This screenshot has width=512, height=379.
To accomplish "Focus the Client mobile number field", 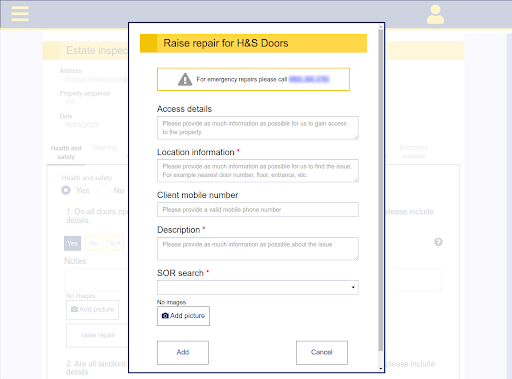I will tap(258, 210).
